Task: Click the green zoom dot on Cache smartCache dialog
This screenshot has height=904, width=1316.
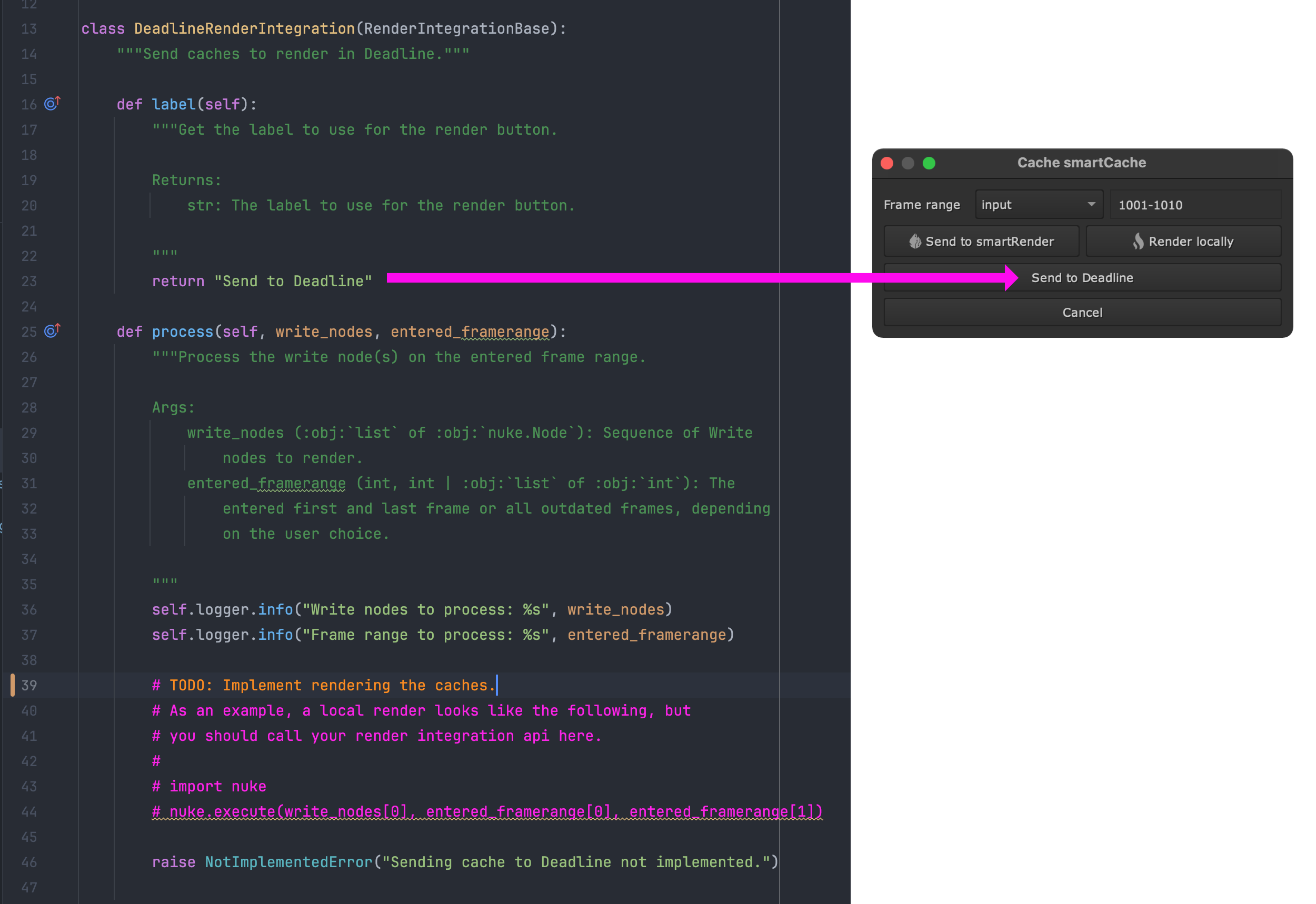Action: (x=929, y=163)
